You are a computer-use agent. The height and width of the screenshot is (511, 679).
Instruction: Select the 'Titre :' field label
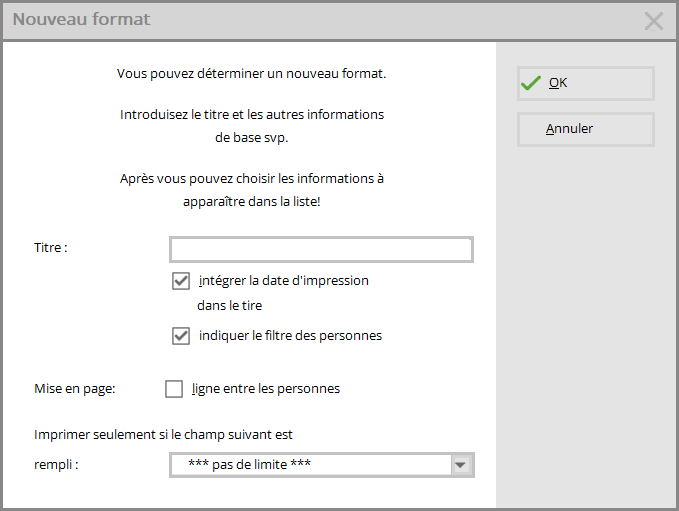[x=51, y=248]
